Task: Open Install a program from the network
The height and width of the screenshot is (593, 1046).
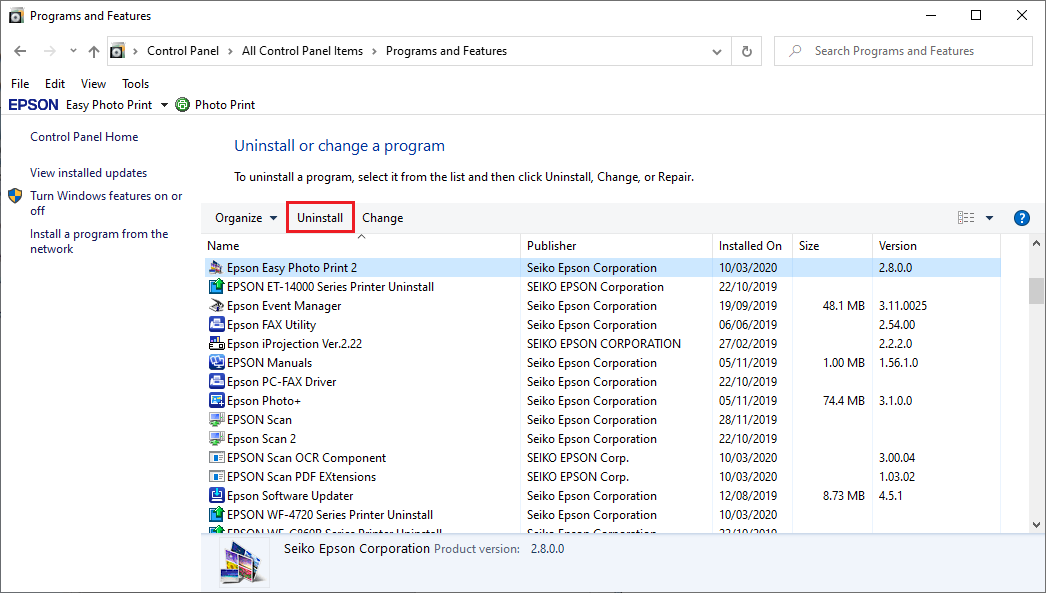Action: 99,241
